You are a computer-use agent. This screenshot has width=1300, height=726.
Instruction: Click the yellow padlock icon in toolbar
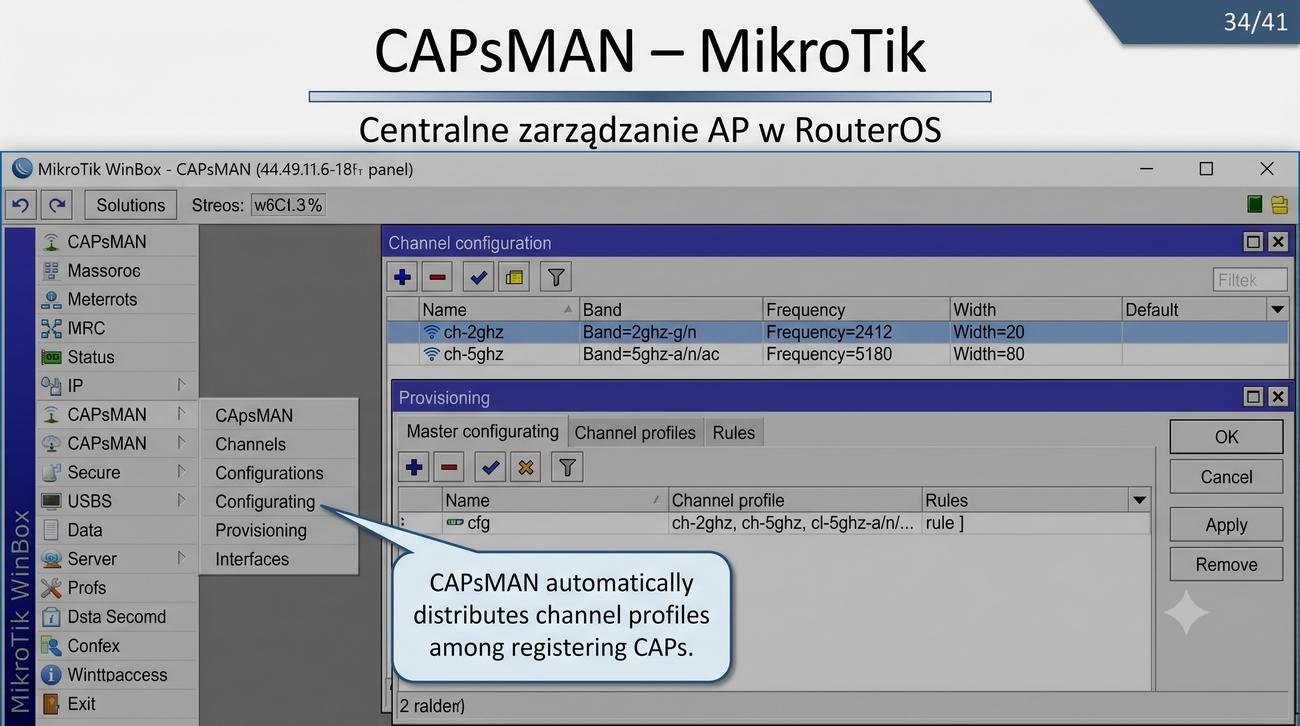click(x=1279, y=205)
